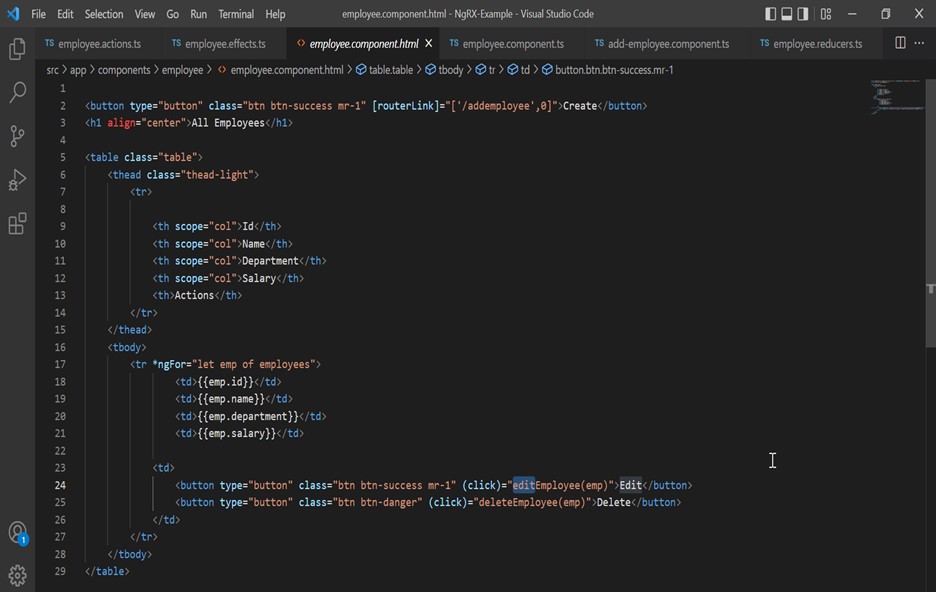This screenshot has width=936, height=592.
Task: Open the Search view icon
Action: click(17, 93)
